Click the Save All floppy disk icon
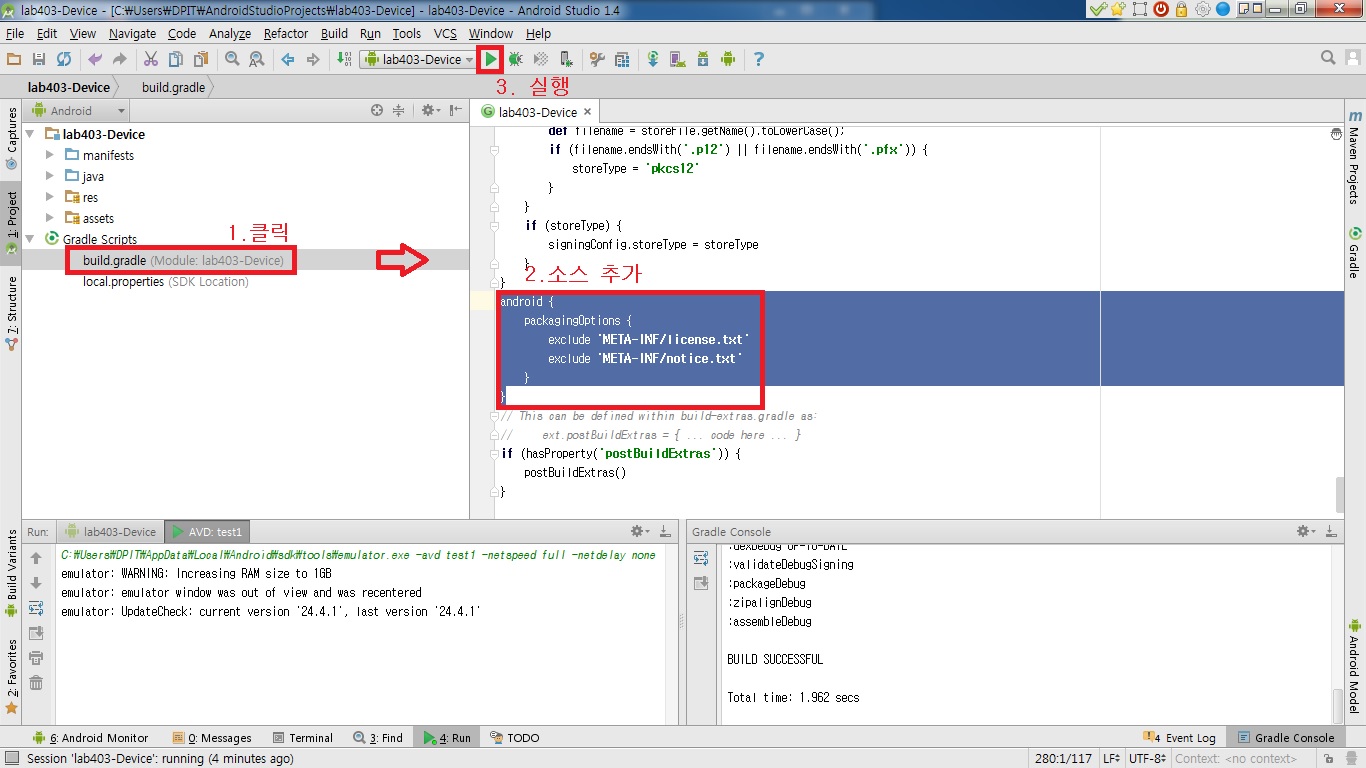1366x768 pixels. click(x=38, y=60)
